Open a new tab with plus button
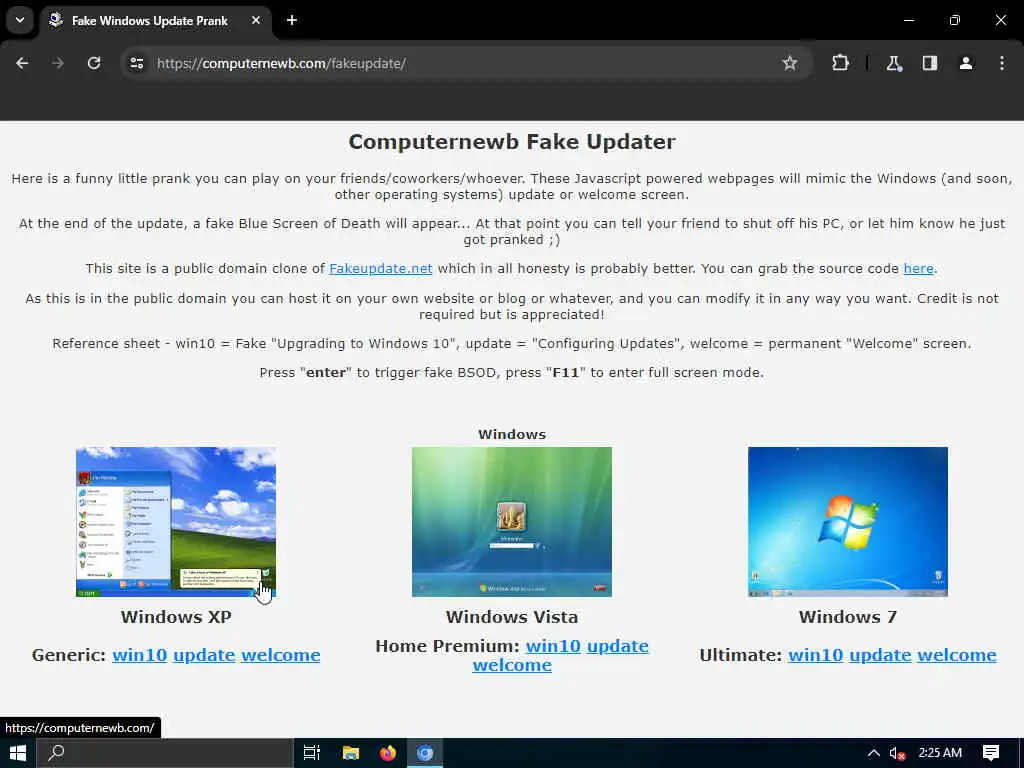 (292, 20)
